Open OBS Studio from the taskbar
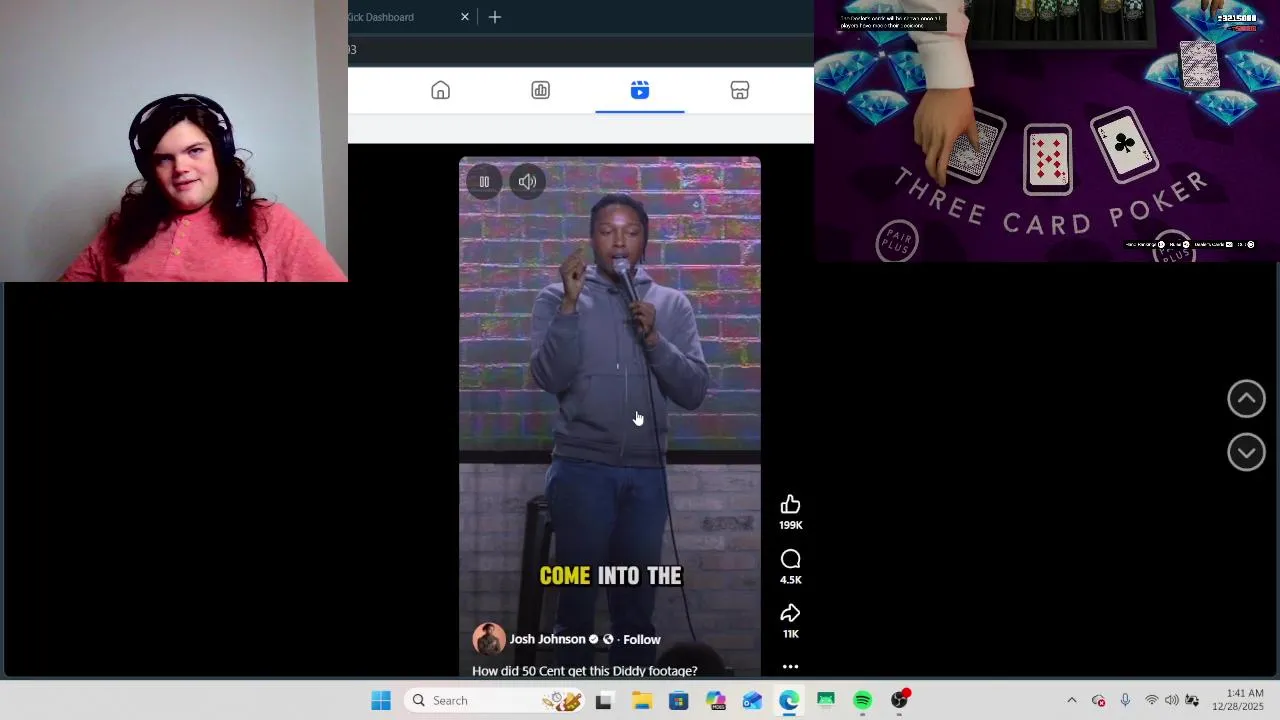The height and width of the screenshot is (720, 1280). click(x=900, y=701)
